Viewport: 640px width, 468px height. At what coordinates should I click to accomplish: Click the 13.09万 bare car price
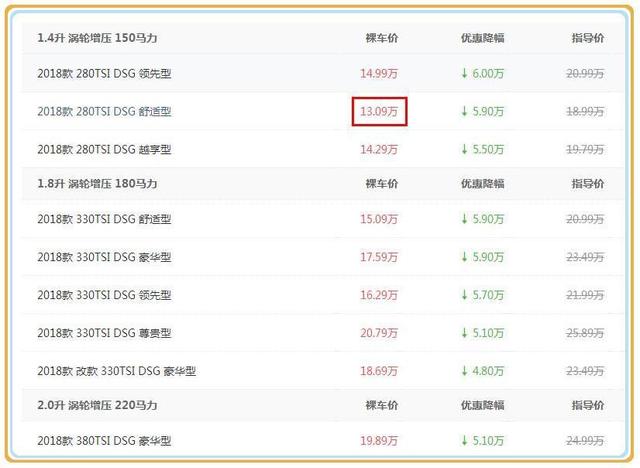click(379, 111)
